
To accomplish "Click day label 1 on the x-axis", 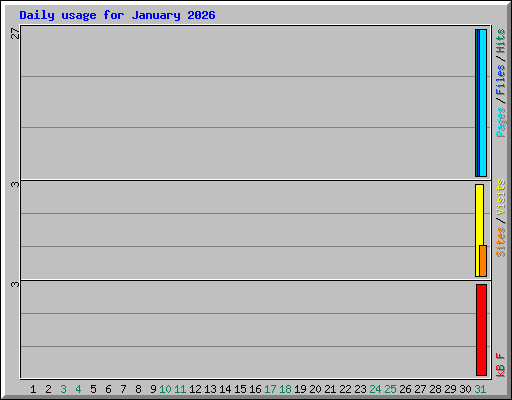I will (x=33, y=389).
